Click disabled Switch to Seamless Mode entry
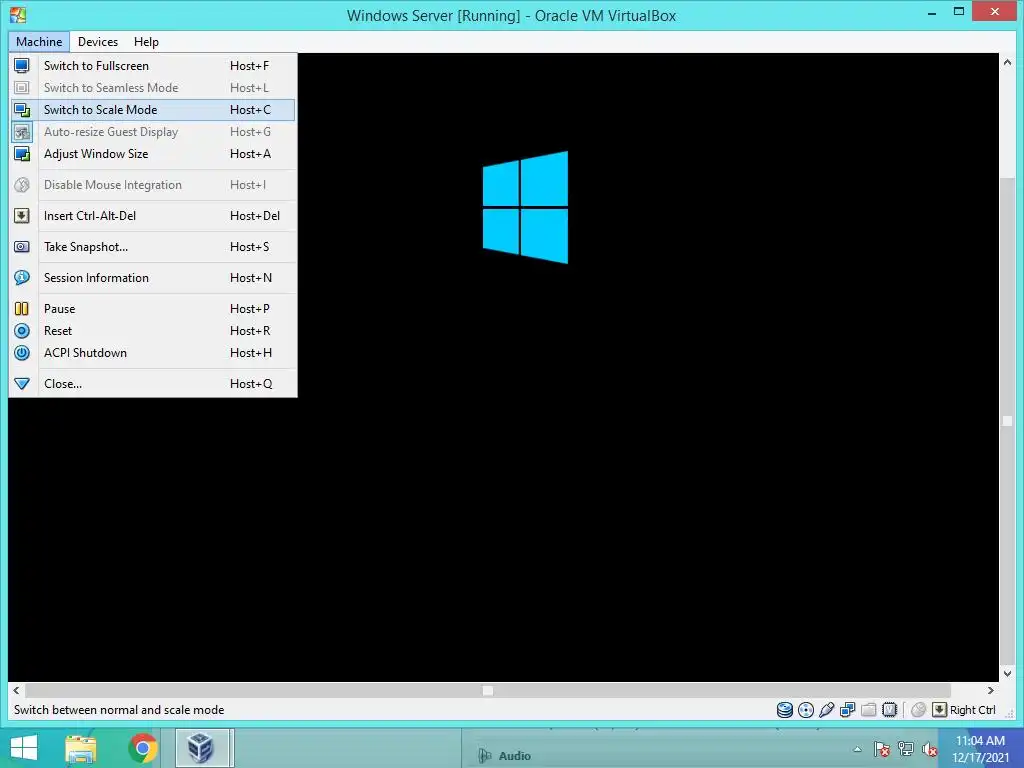 (153, 88)
